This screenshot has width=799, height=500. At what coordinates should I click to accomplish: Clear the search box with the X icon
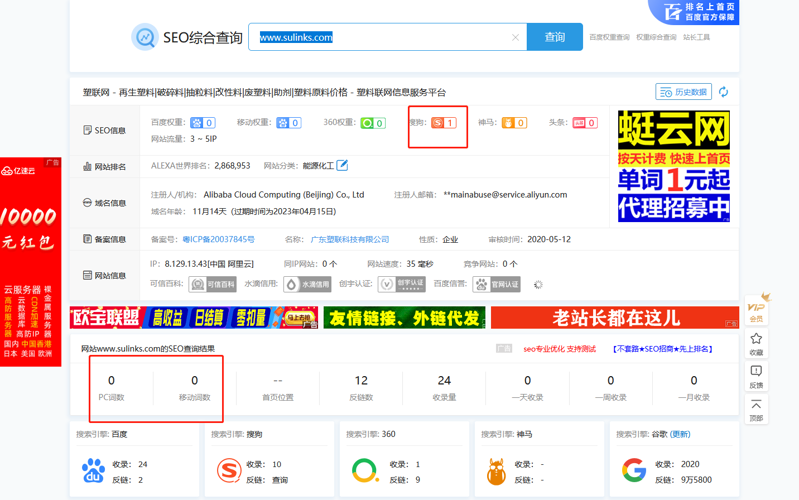515,38
